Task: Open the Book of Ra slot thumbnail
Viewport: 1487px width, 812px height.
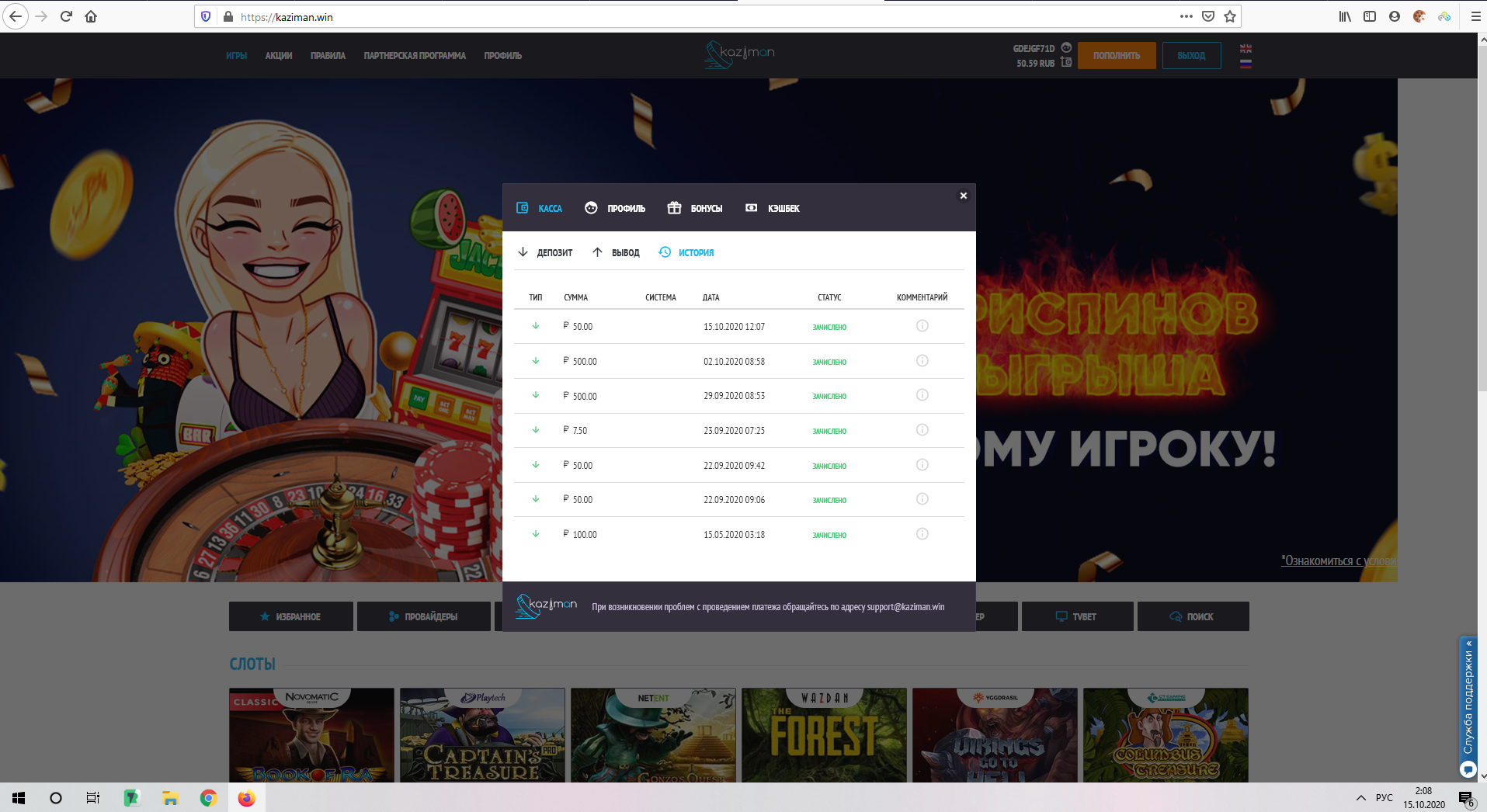Action: [x=311, y=735]
